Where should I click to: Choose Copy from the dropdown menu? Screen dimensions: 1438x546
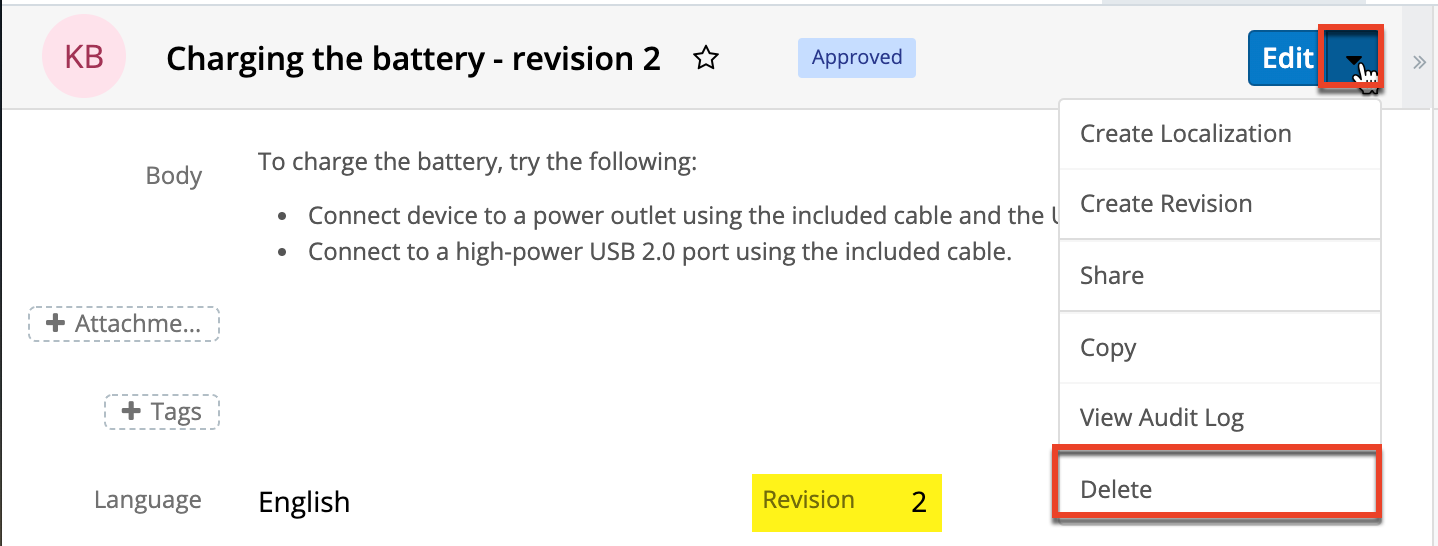click(1108, 348)
